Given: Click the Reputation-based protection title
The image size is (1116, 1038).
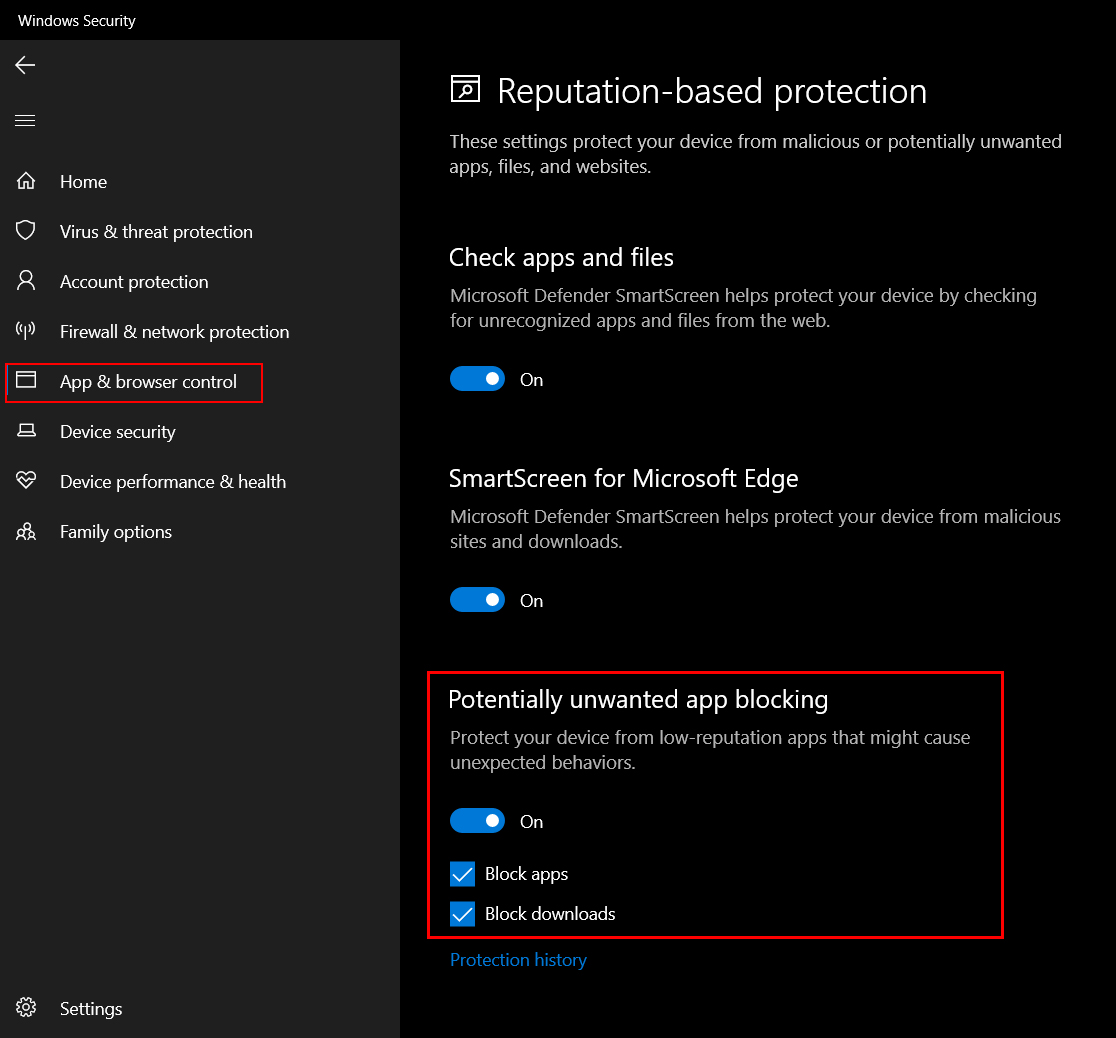Looking at the screenshot, I should 712,91.
